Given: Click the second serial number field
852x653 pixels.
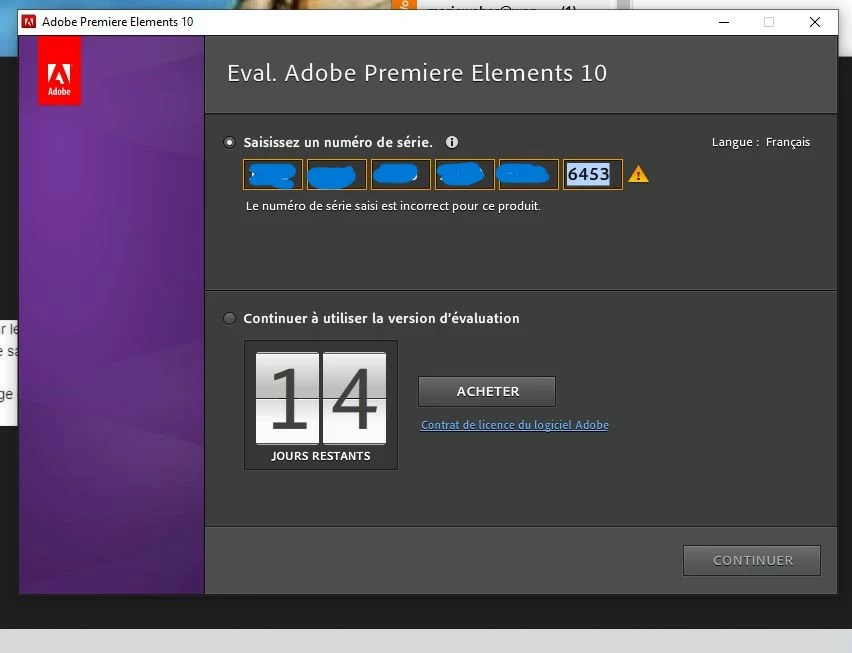Looking at the screenshot, I should point(337,174).
